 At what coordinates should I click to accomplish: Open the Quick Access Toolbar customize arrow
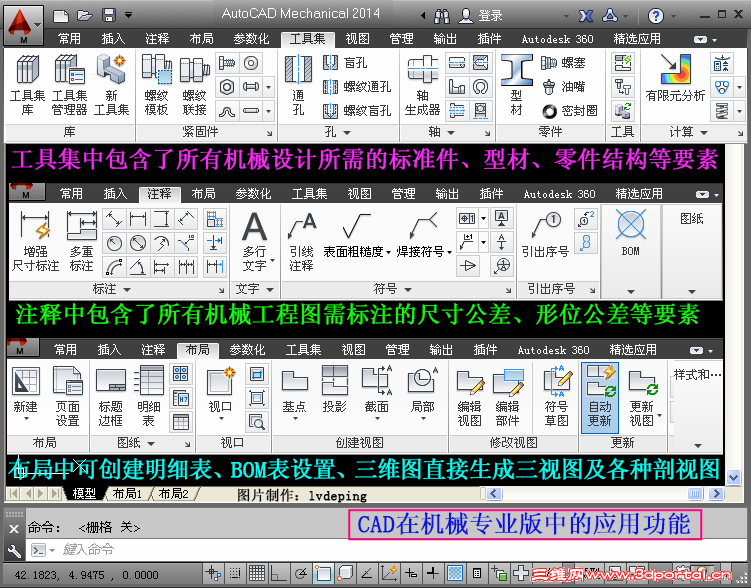(128, 15)
